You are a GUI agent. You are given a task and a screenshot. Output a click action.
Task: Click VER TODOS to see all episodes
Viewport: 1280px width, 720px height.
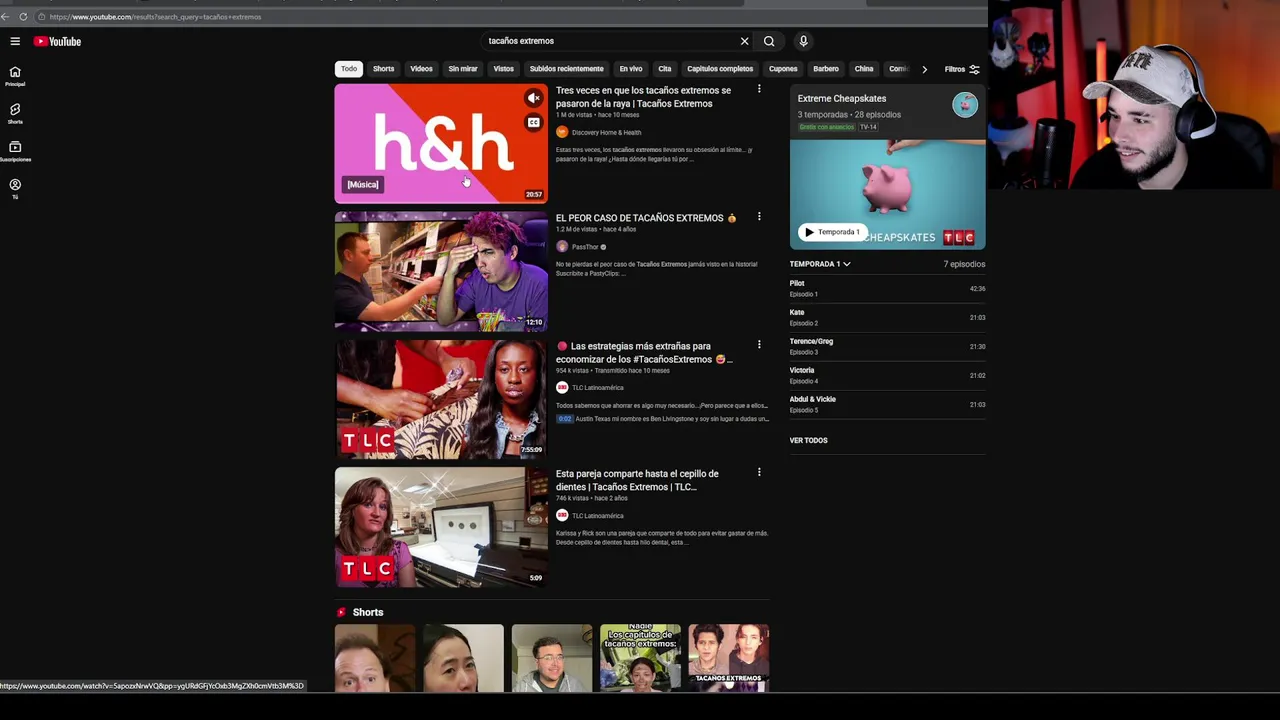pyautogui.click(x=808, y=440)
